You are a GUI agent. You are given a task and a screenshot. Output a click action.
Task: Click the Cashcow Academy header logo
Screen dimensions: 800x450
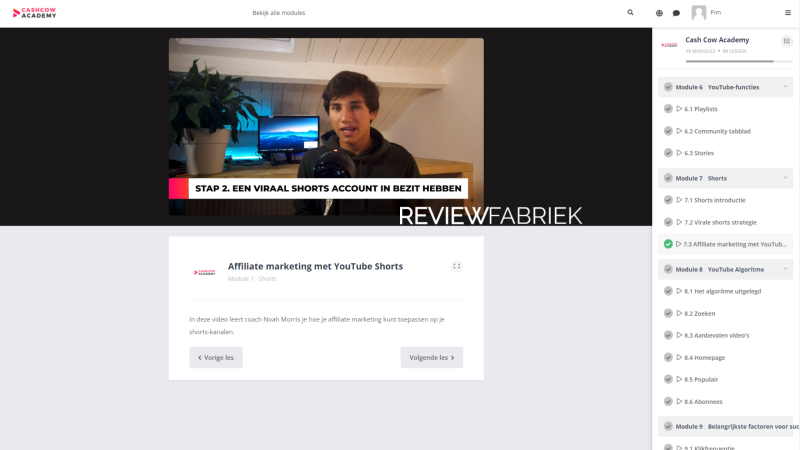[35, 13]
